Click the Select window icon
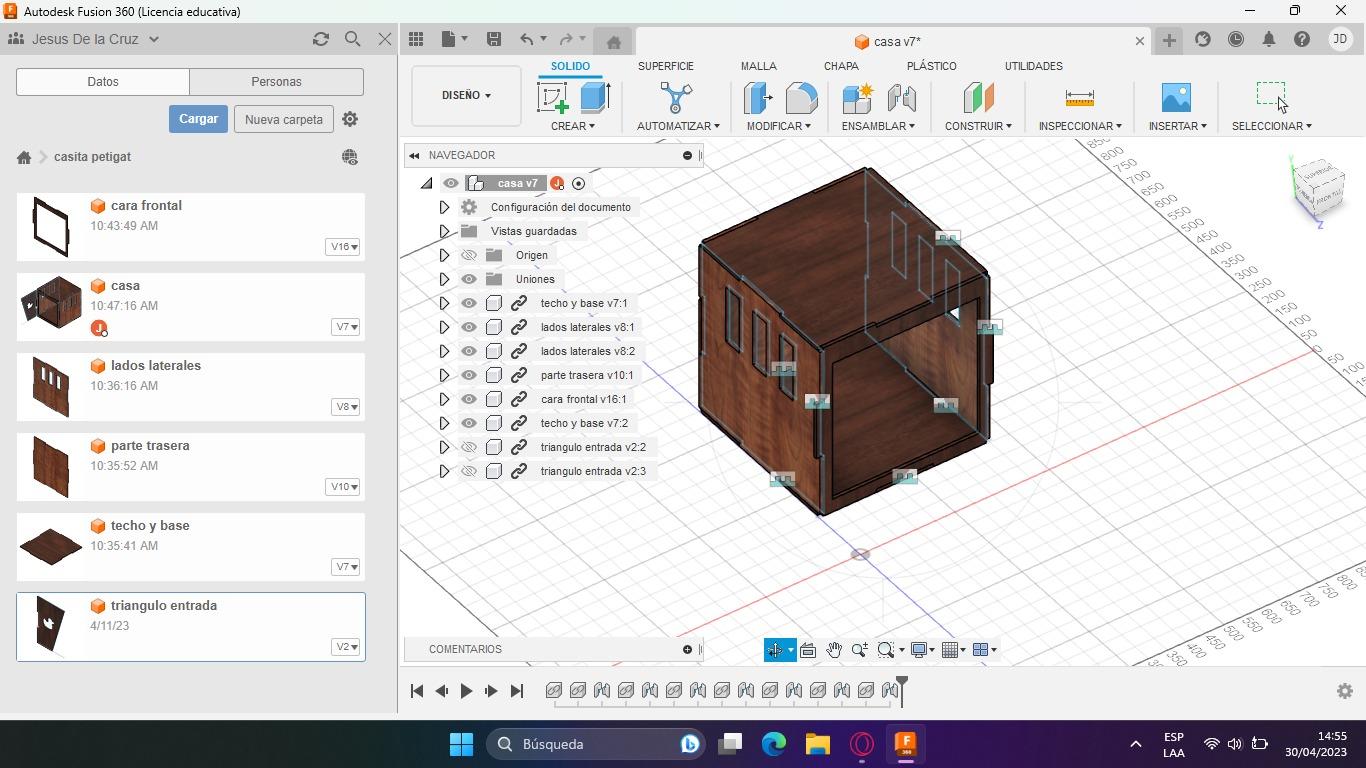This screenshot has height=768, width=1366. (1271, 96)
